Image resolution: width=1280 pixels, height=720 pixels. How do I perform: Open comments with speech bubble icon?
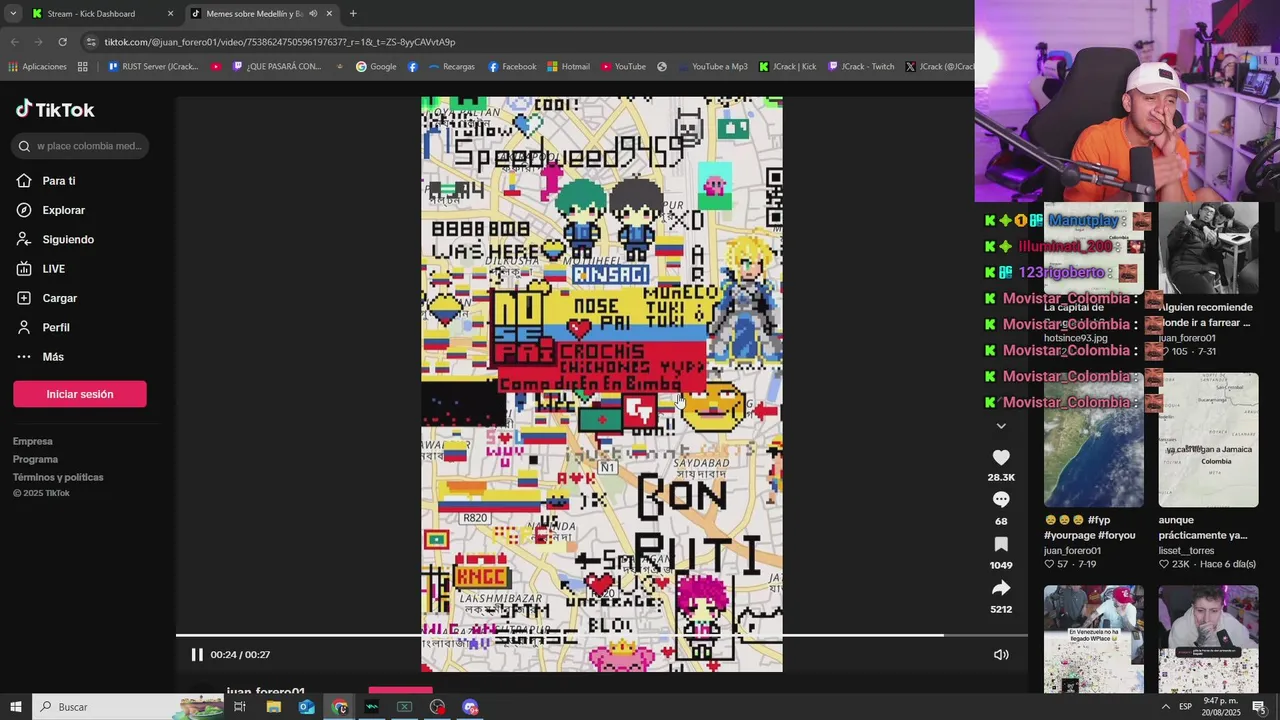coord(1001,500)
